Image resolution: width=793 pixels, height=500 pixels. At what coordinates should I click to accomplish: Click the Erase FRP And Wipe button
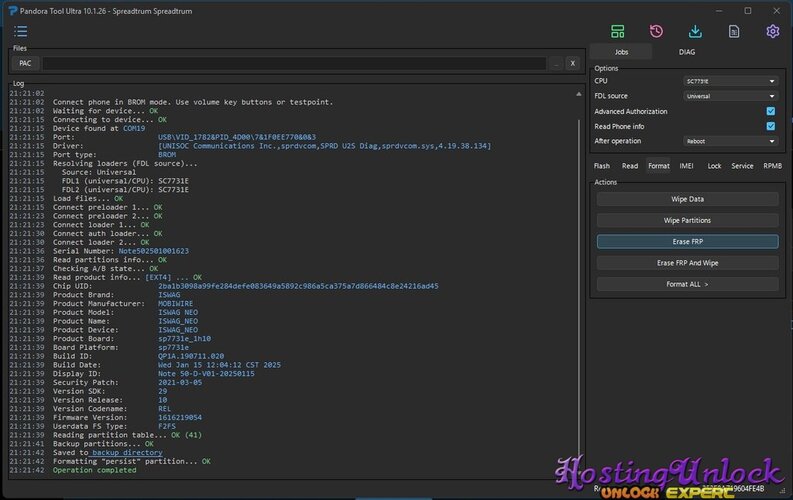[687, 263]
